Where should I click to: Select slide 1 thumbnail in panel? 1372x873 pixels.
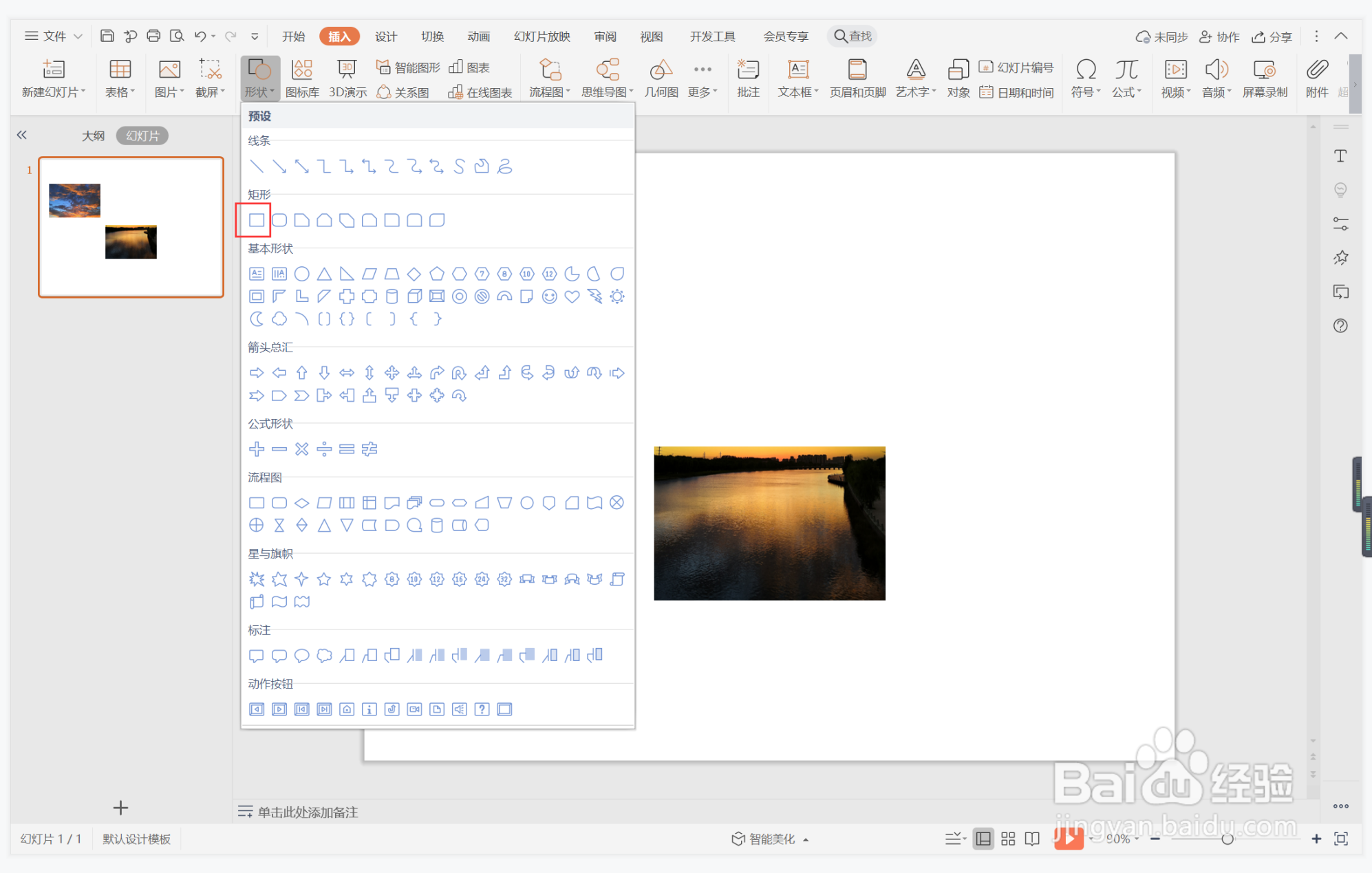(131, 227)
